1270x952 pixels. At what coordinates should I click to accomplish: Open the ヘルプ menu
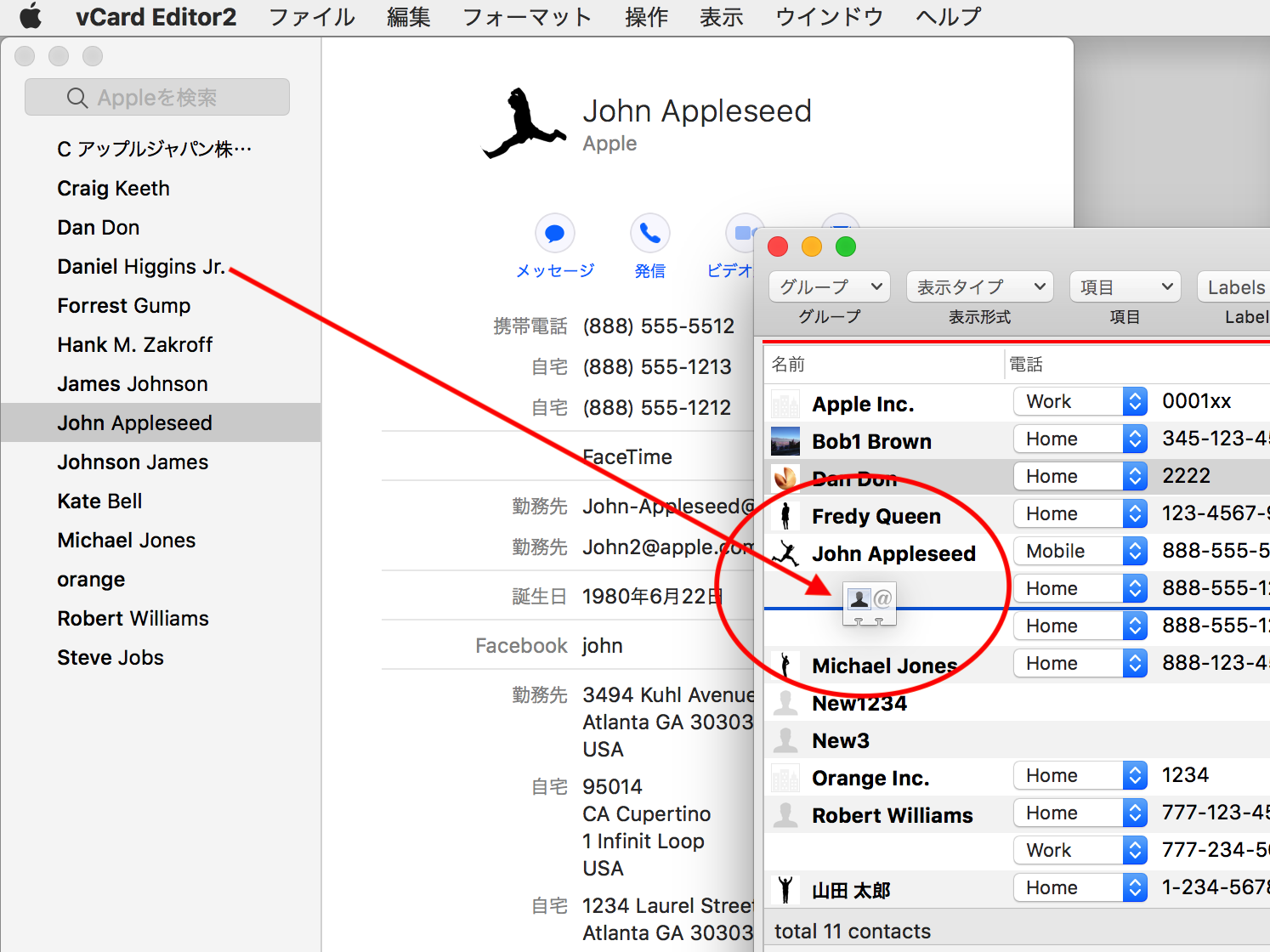tap(949, 17)
